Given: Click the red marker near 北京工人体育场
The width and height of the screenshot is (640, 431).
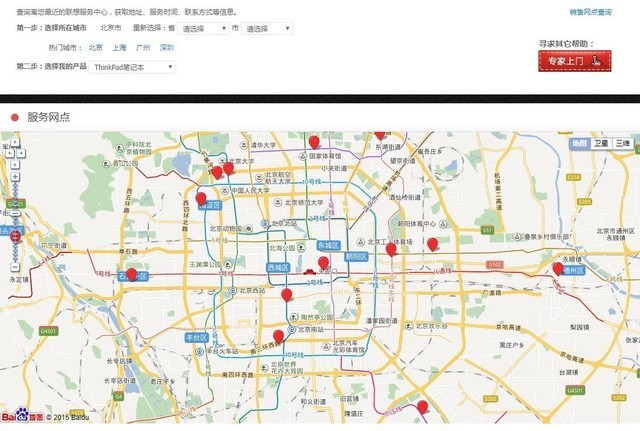Looking at the screenshot, I should click(391, 249).
